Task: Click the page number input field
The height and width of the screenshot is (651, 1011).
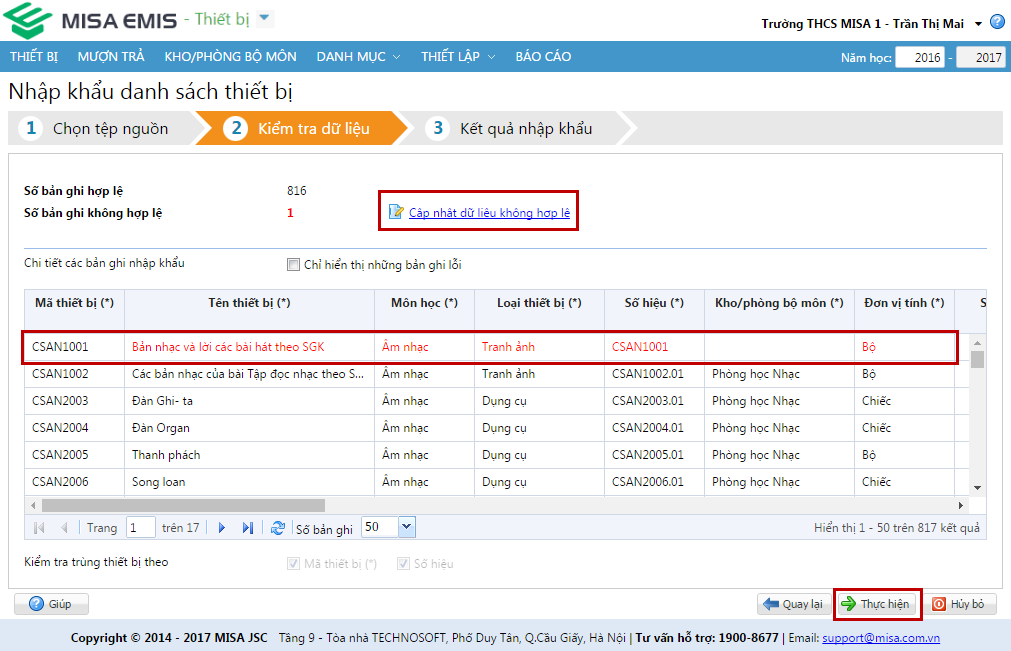Action: click(140, 528)
